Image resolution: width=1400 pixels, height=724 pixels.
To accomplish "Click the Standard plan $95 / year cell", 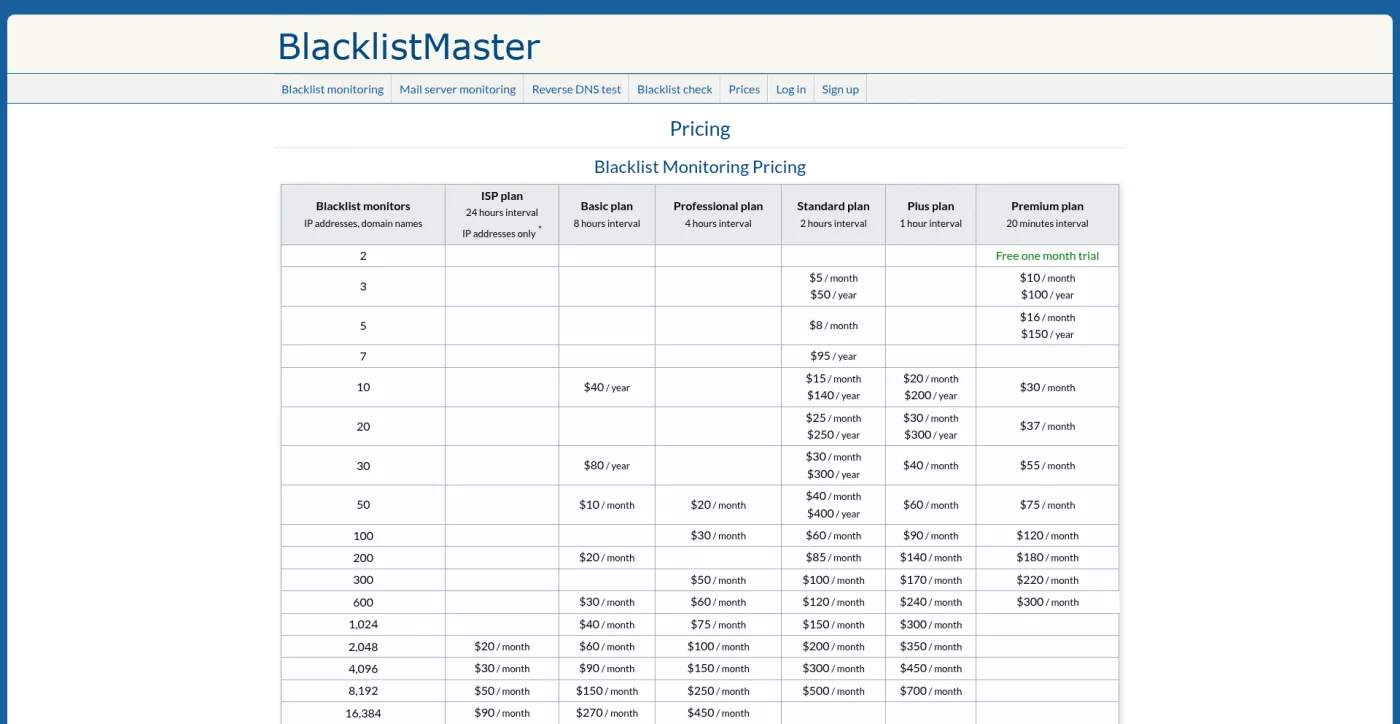I will click(x=833, y=356).
